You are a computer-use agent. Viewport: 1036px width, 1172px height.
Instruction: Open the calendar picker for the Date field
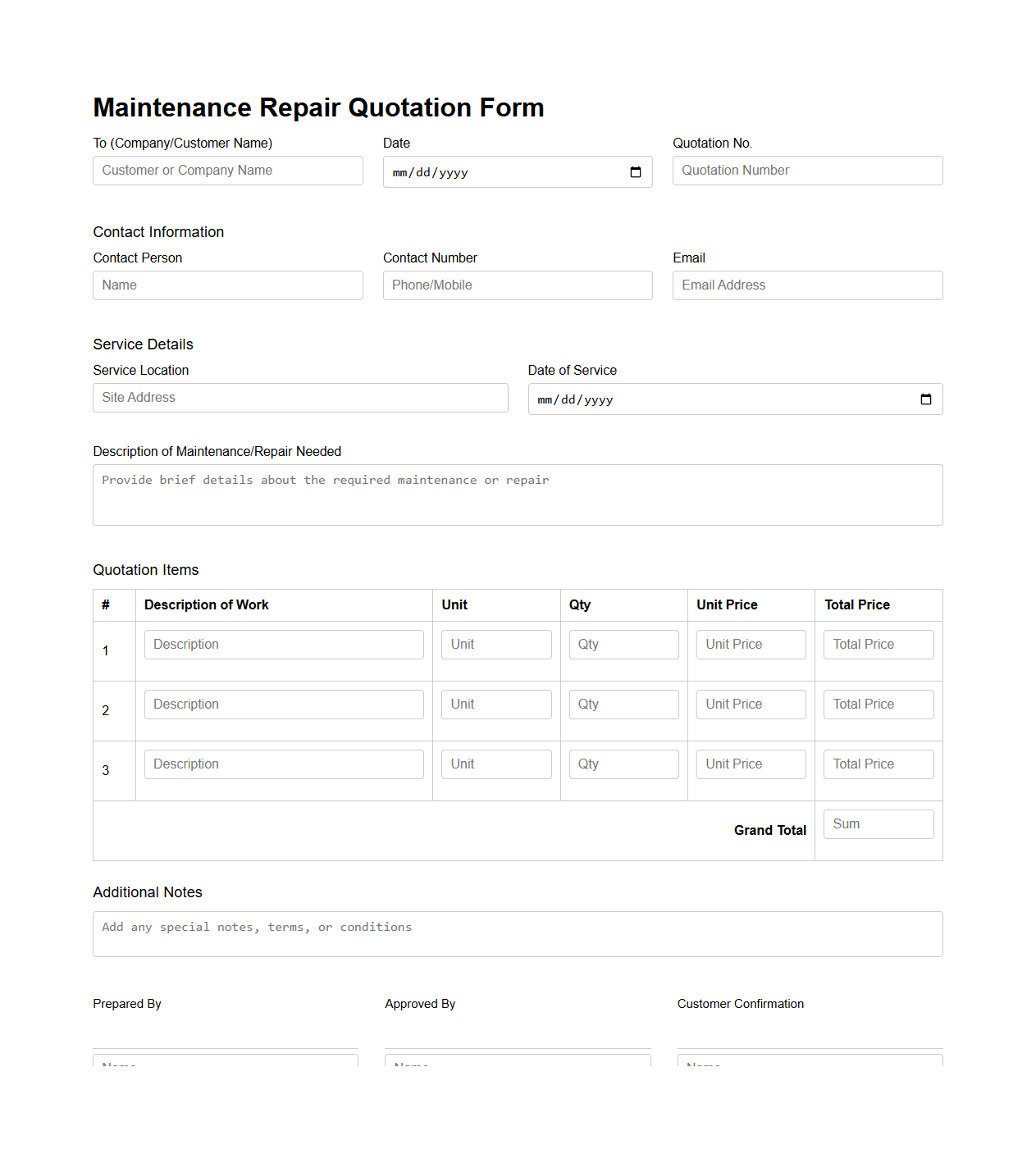[635, 172]
